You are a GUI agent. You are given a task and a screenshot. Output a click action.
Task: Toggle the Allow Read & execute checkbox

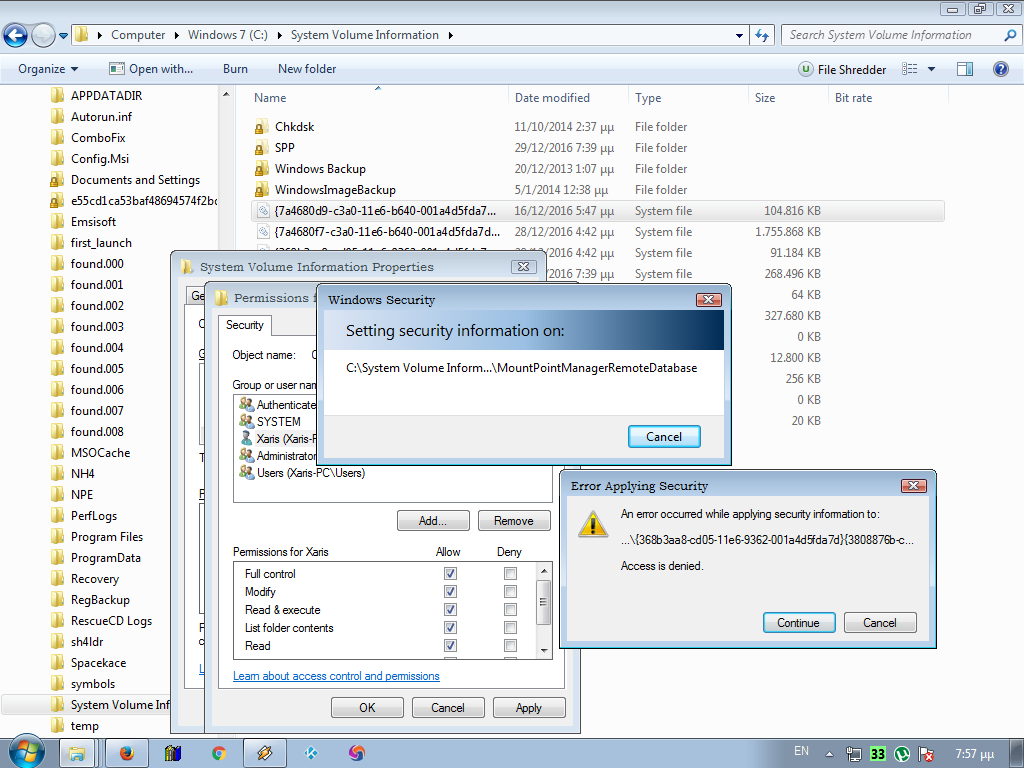point(450,609)
